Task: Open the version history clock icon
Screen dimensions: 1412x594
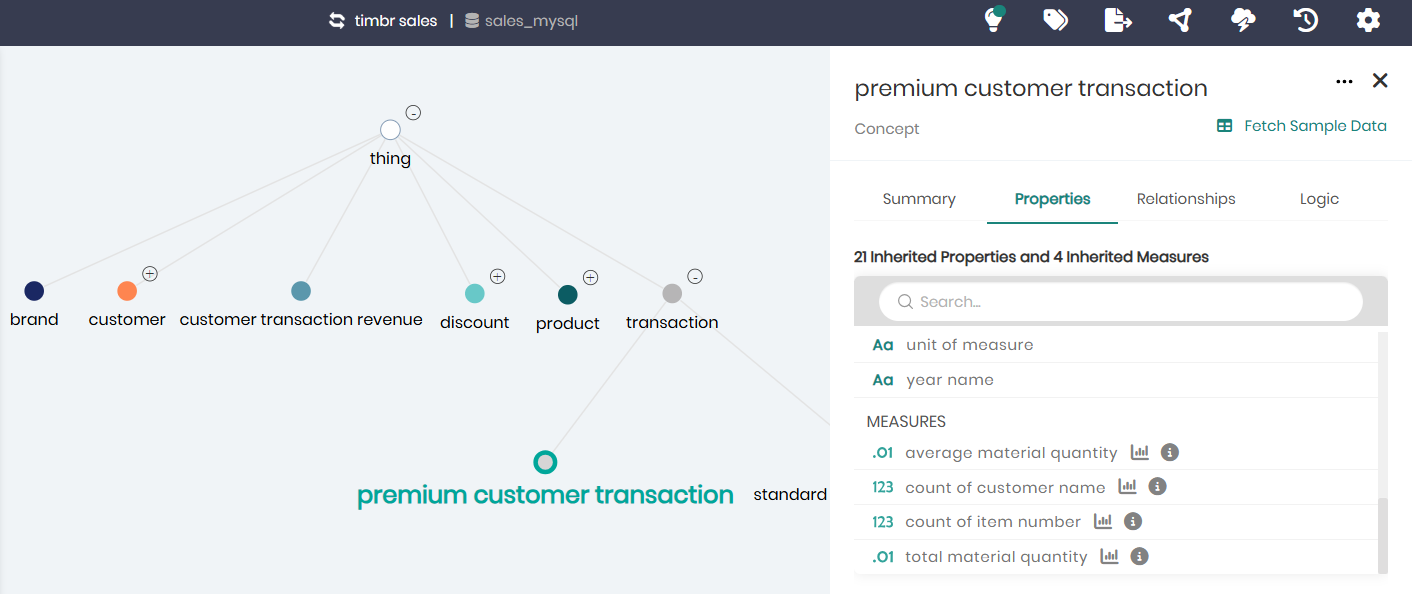Action: (x=1306, y=20)
